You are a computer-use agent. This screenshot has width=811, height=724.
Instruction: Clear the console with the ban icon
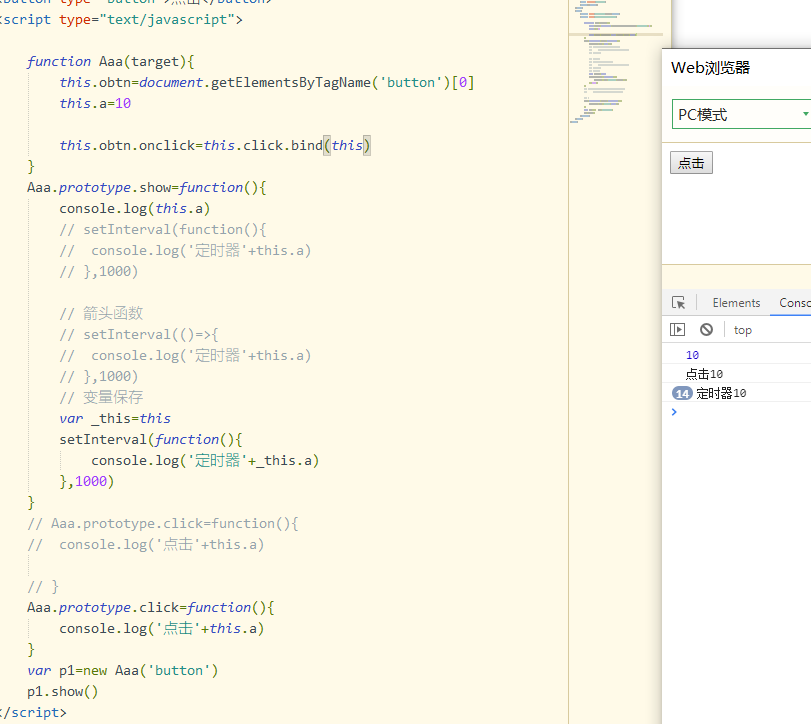706,329
